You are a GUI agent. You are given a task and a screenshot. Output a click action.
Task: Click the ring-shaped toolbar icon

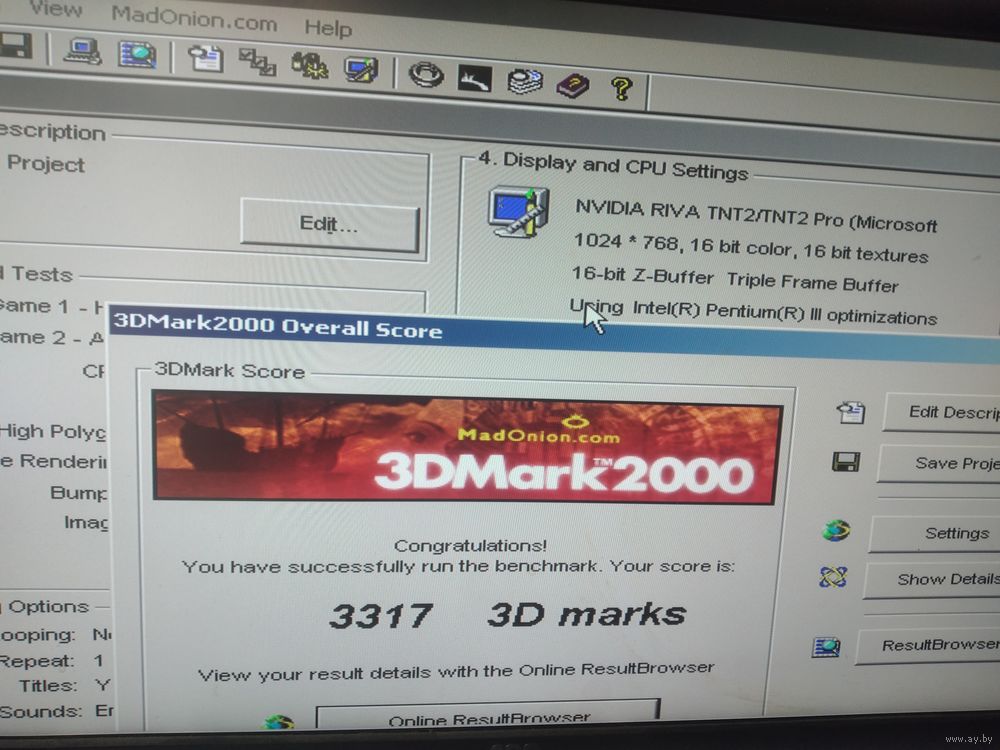pyautogui.click(x=425, y=75)
